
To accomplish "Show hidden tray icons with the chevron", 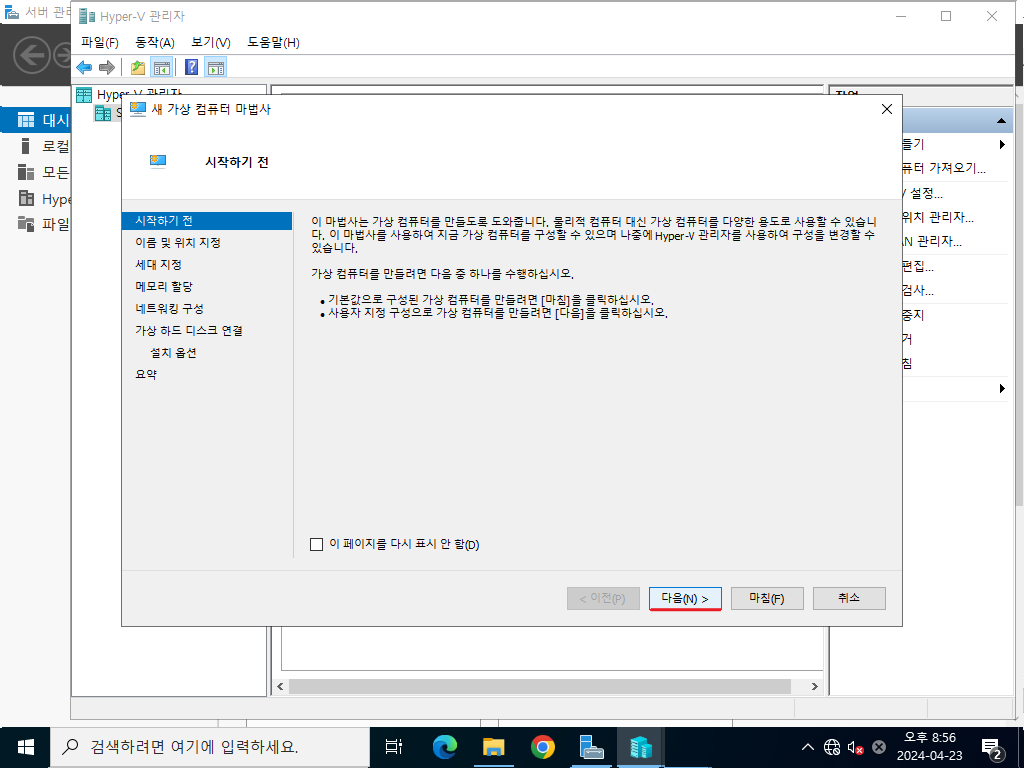I will (x=808, y=747).
